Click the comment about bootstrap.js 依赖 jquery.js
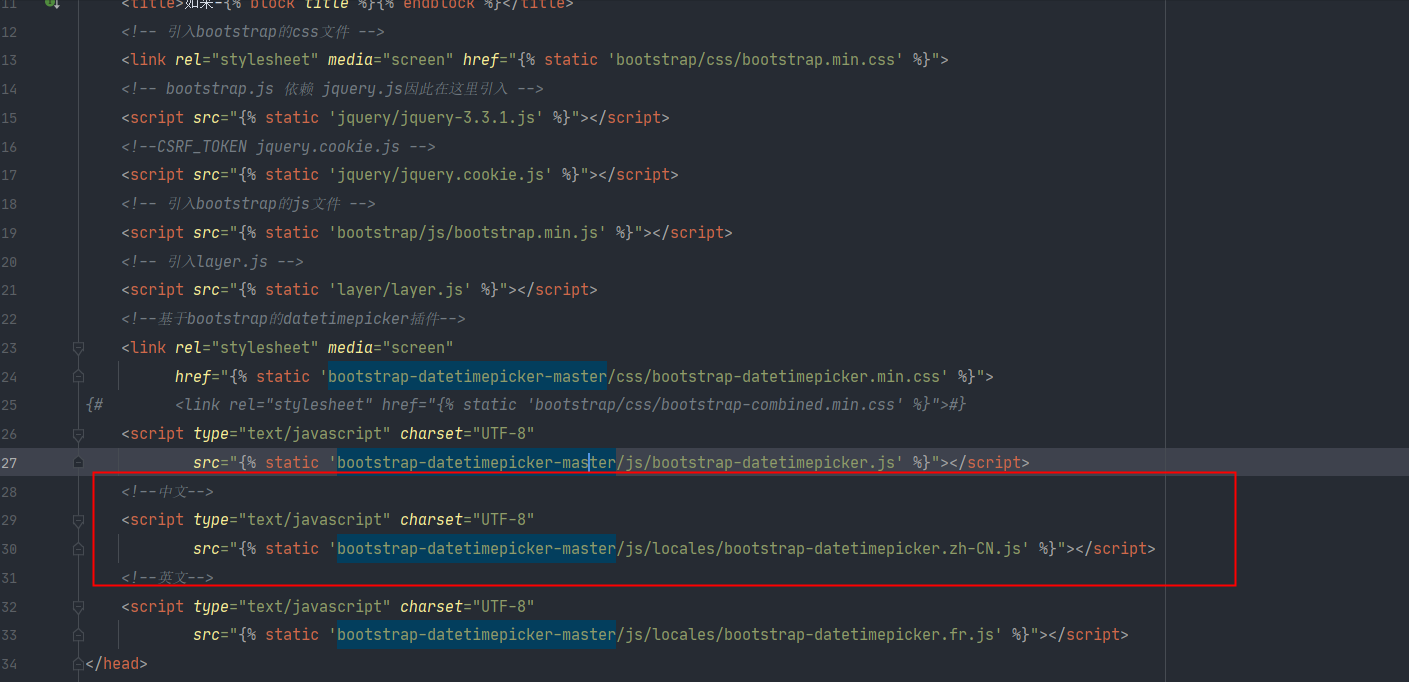Screen dimensions: 1409x682 point(333,89)
